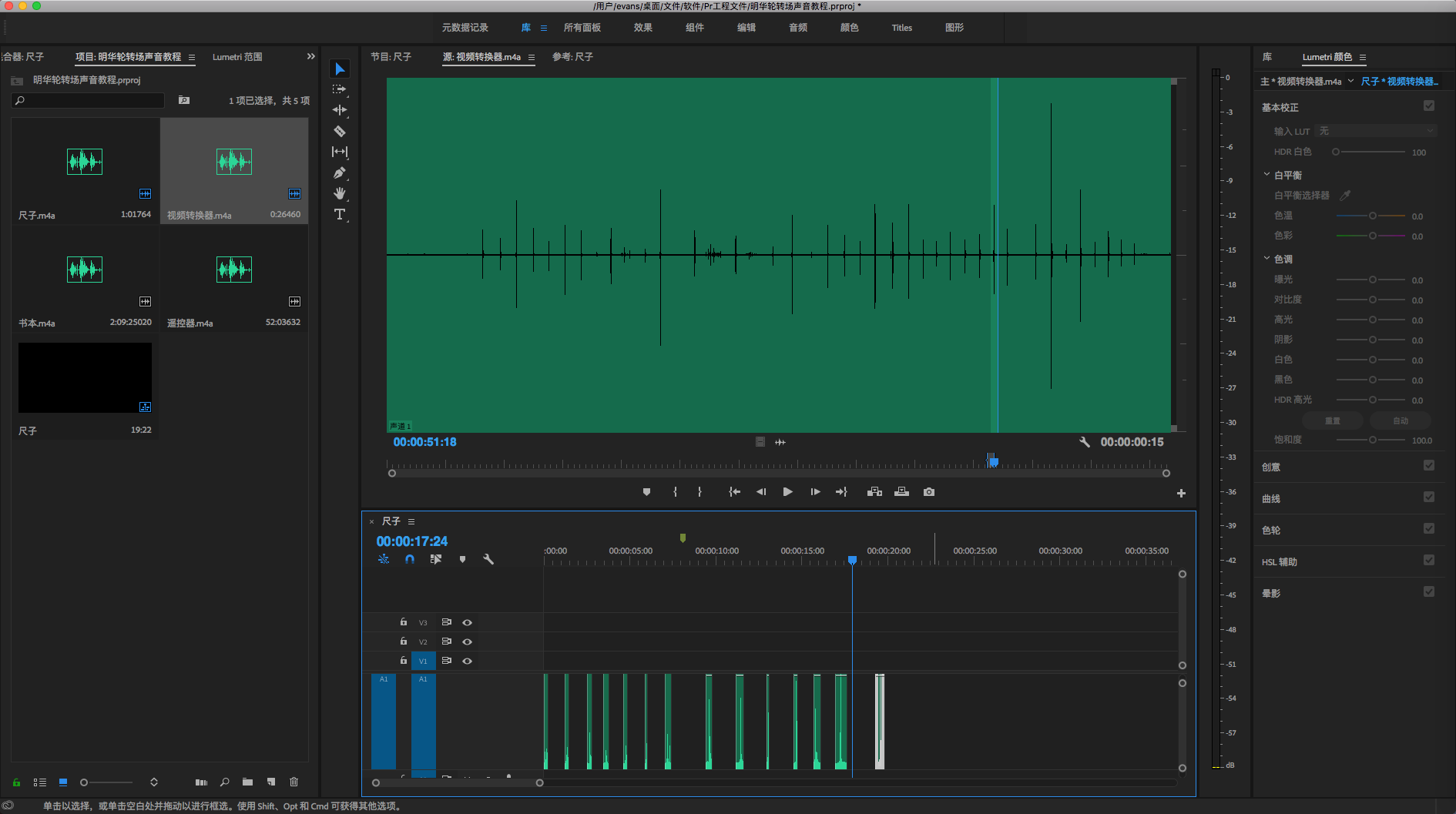Switch to the 效果 workspace
This screenshot has width=1456, height=814.
643,28
